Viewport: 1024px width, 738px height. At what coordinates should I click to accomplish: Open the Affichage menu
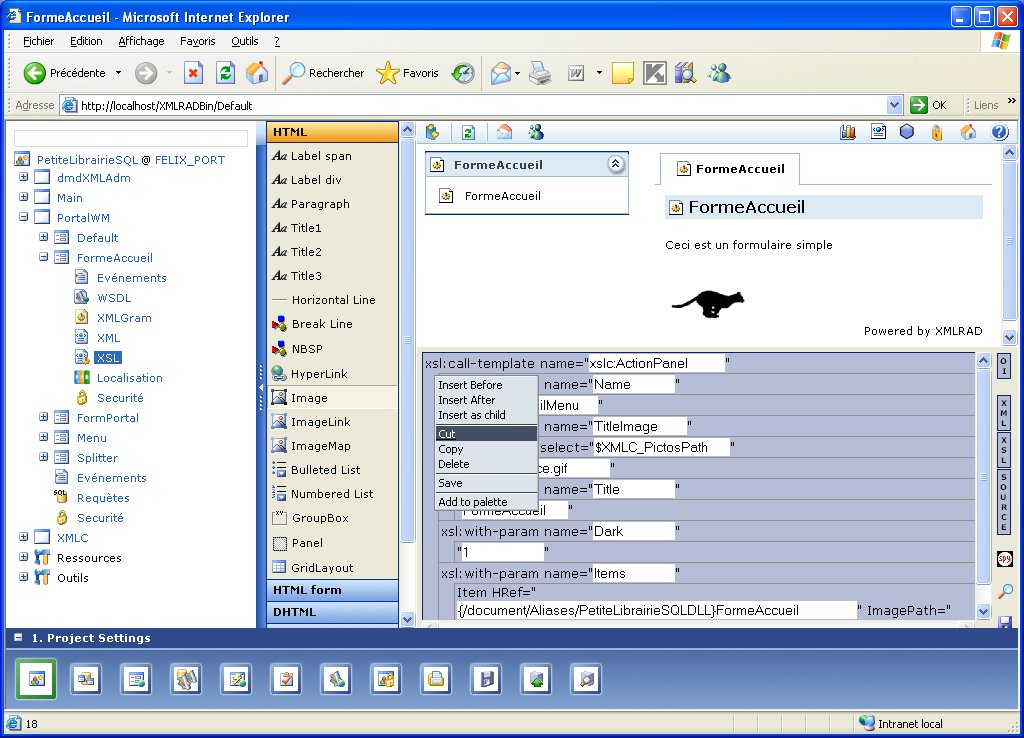141,41
